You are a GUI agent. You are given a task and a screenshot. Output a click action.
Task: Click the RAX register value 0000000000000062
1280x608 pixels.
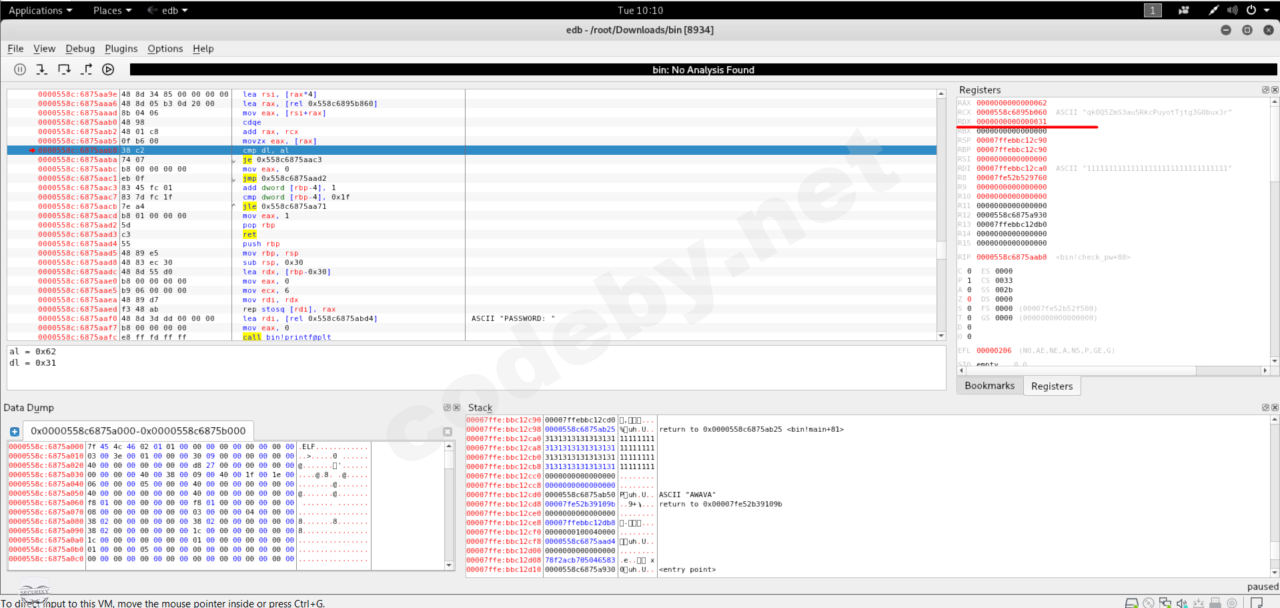point(1011,103)
